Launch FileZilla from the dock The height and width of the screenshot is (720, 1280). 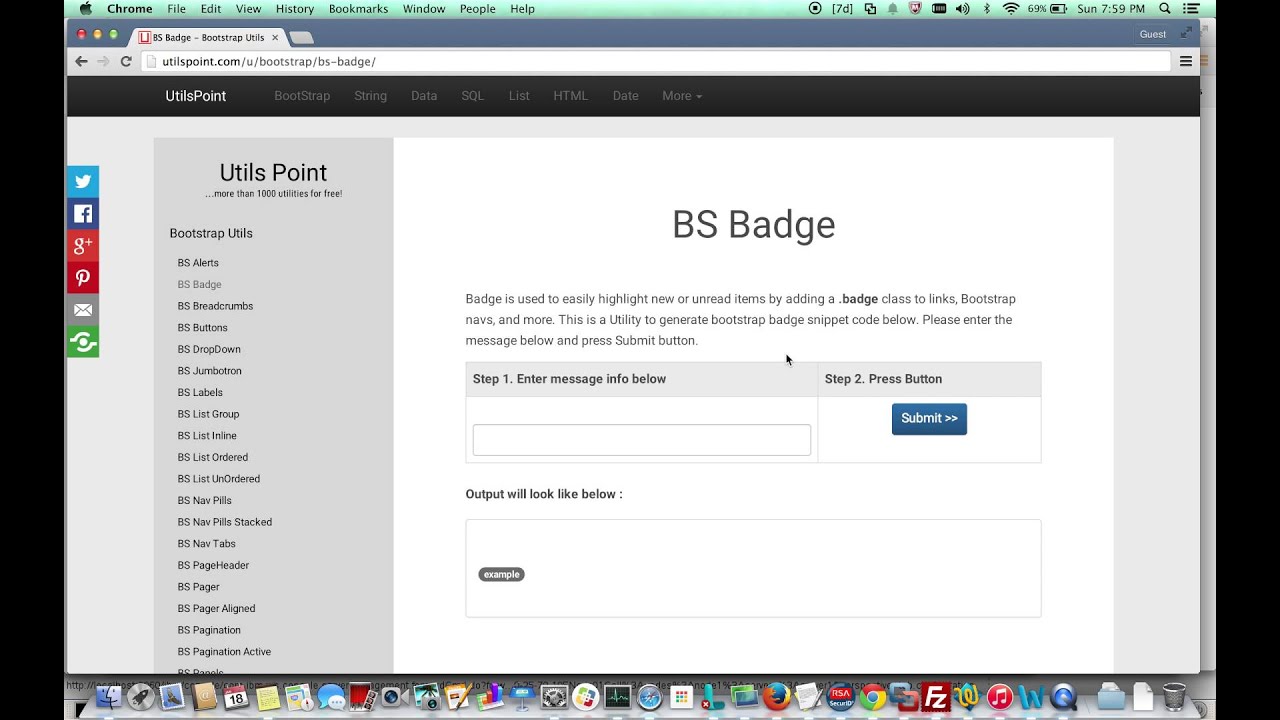pyautogui.click(x=936, y=697)
